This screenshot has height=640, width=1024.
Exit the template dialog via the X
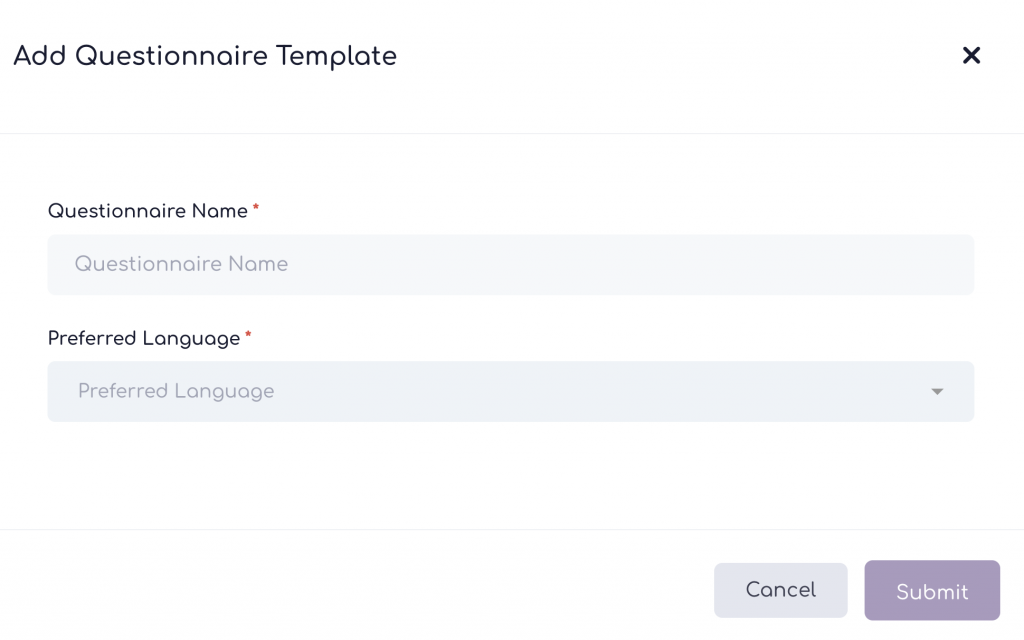(971, 56)
